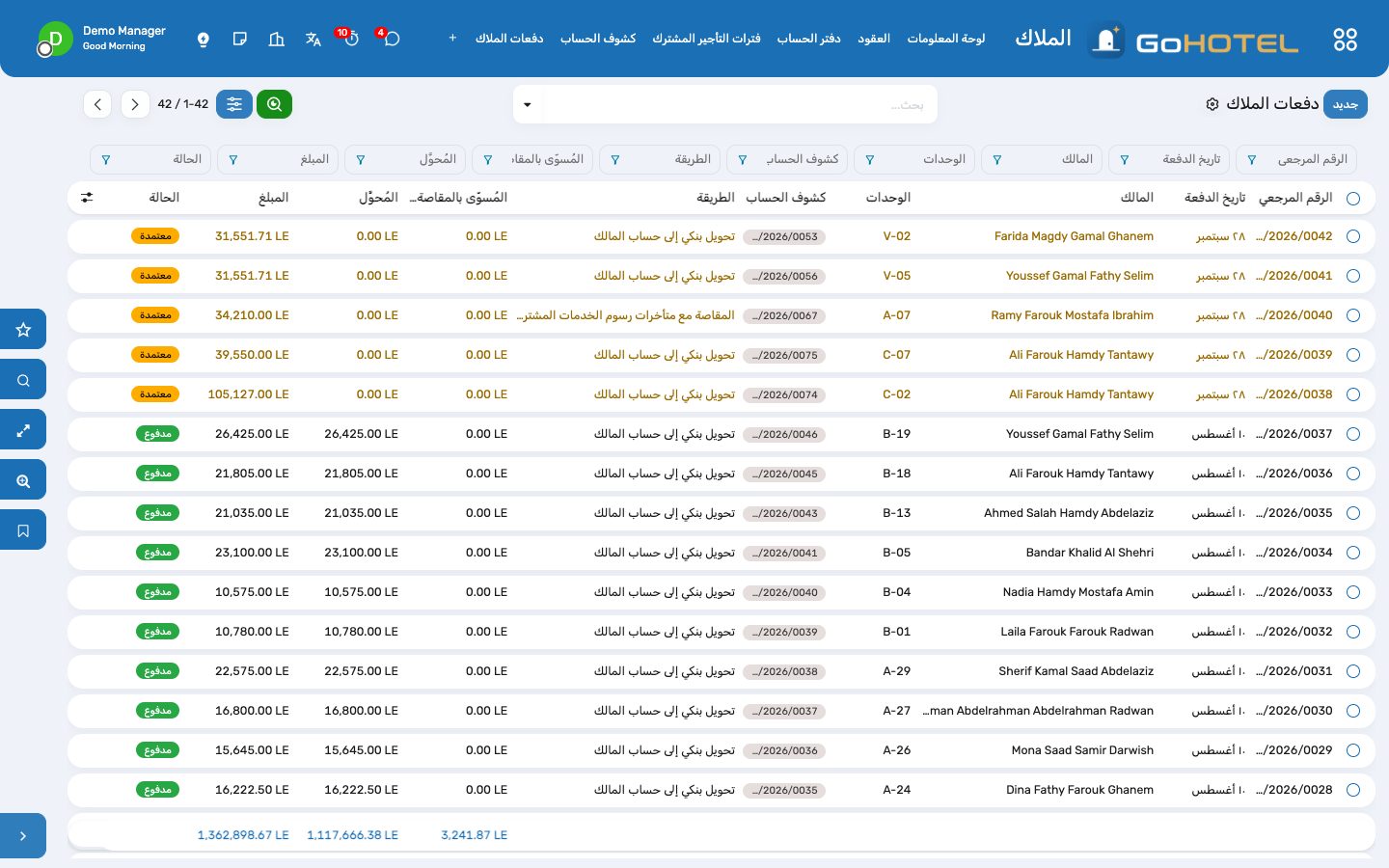Click the magnifier search icon in left sidebar
The height and width of the screenshot is (868, 1389).
pos(23,380)
